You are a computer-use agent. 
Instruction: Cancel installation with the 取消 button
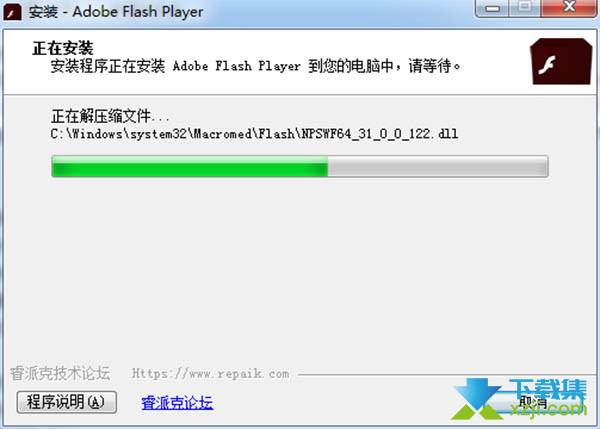click(533, 402)
